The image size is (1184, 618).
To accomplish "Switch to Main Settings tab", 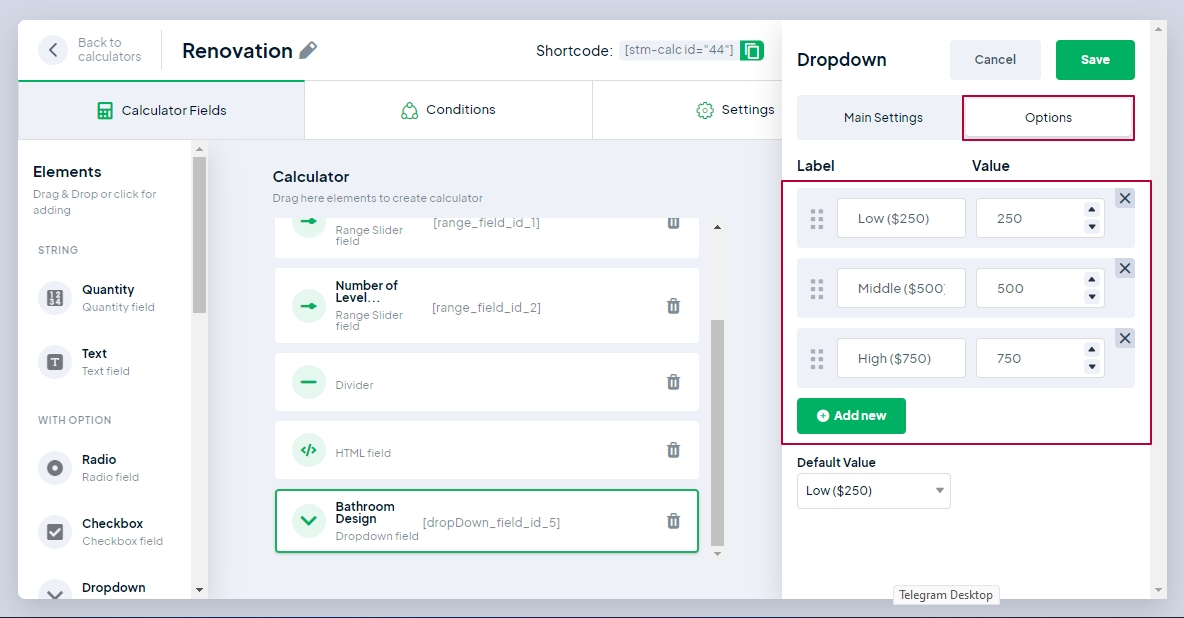I will (883, 118).
